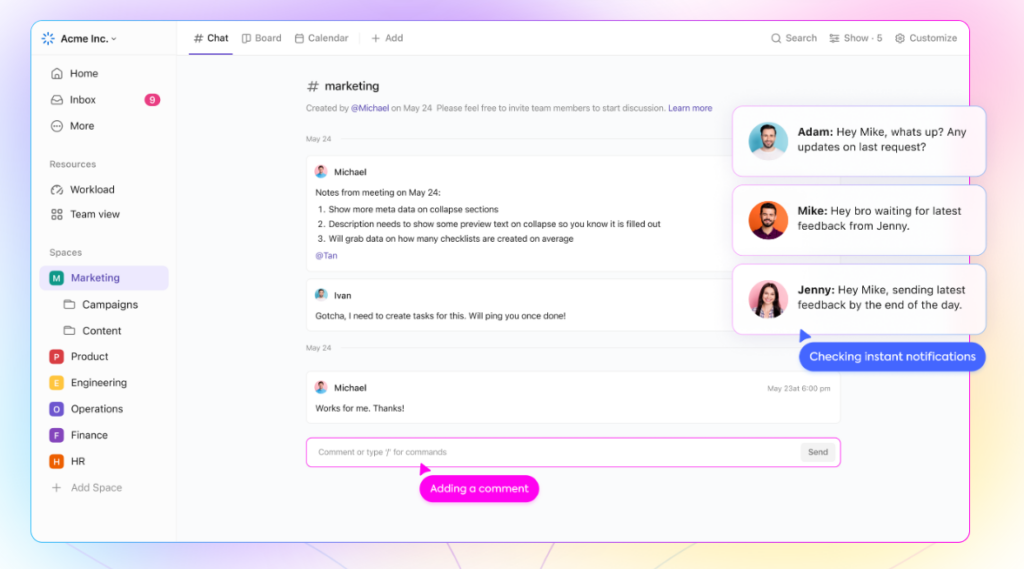Image resolution: width=1024 pixels, height=569 pixels.
Task: Click Jenny's profile photo
Action: [768, 299]
